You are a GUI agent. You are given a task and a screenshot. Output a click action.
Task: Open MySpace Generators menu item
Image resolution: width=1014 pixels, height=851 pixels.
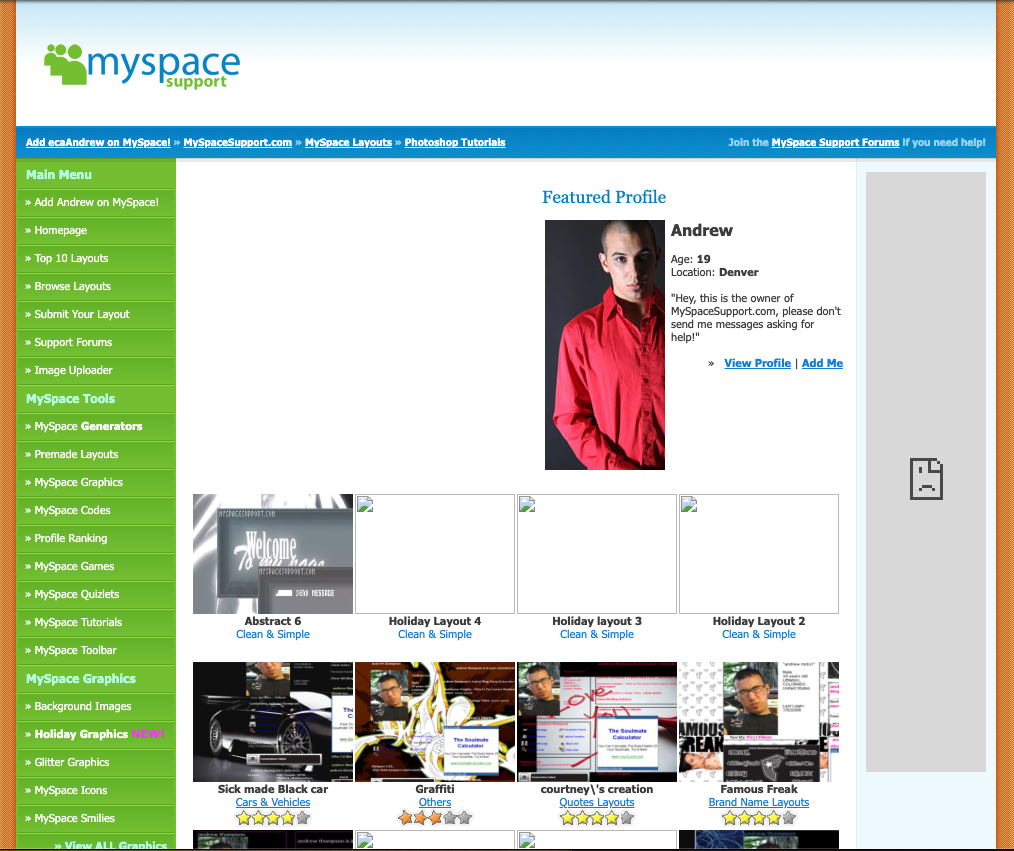pos(96,426)
